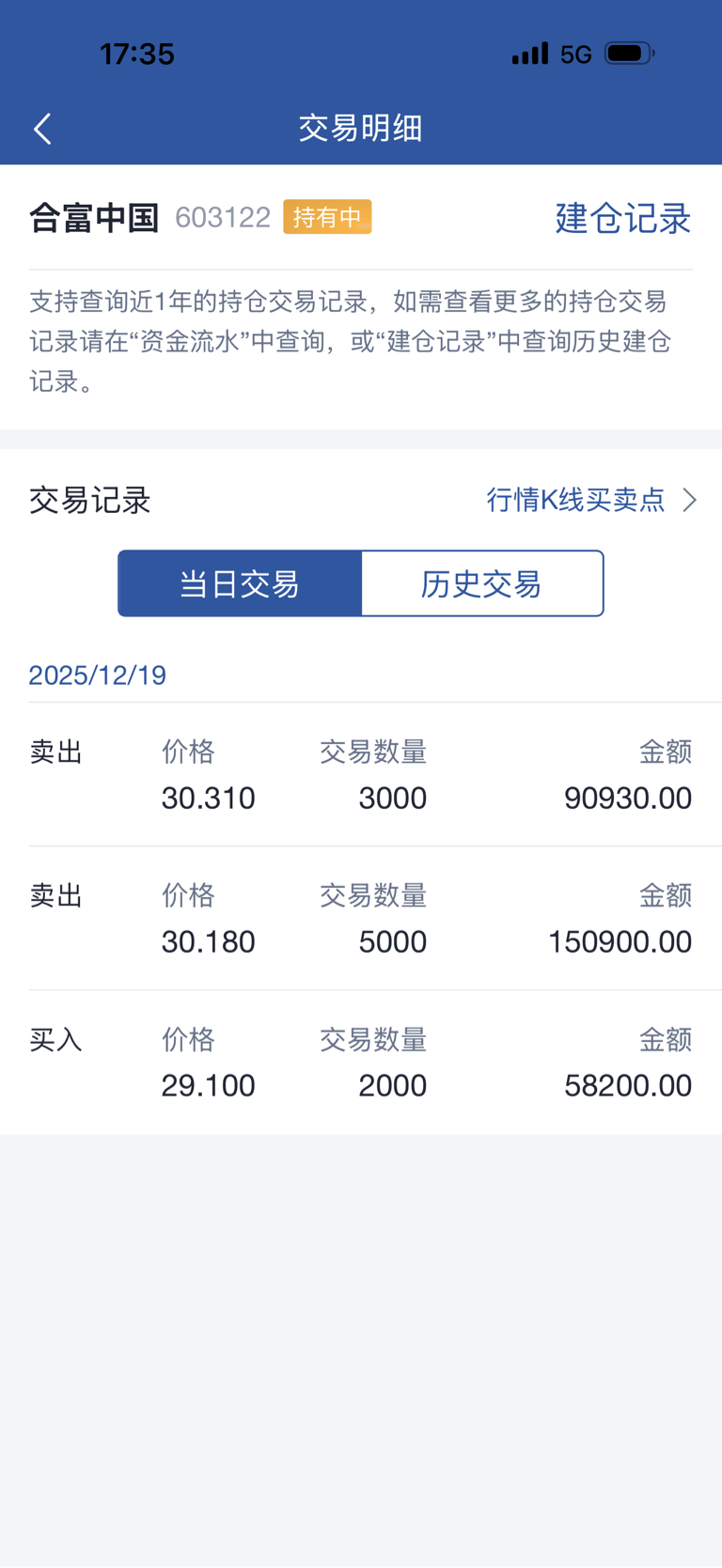Tap the cellular signal strength icon
722x1568 pixels.
(530, 54)
